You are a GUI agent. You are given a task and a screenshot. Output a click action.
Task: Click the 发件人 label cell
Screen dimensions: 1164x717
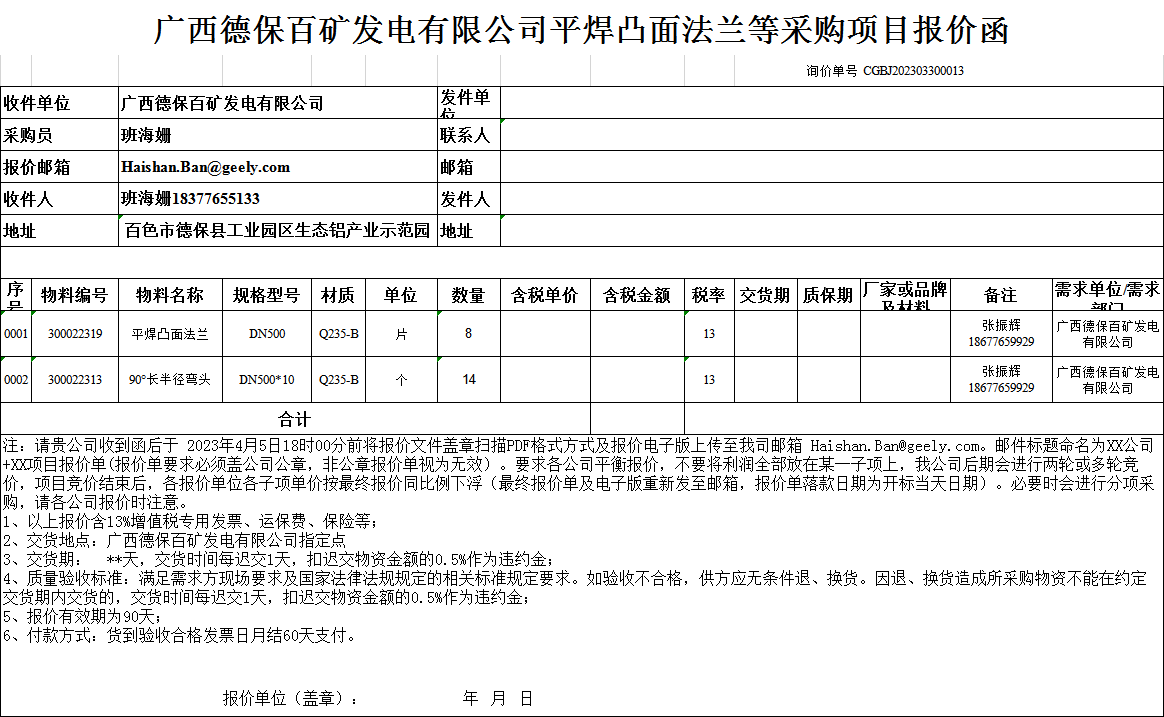(x=469, y=199)
